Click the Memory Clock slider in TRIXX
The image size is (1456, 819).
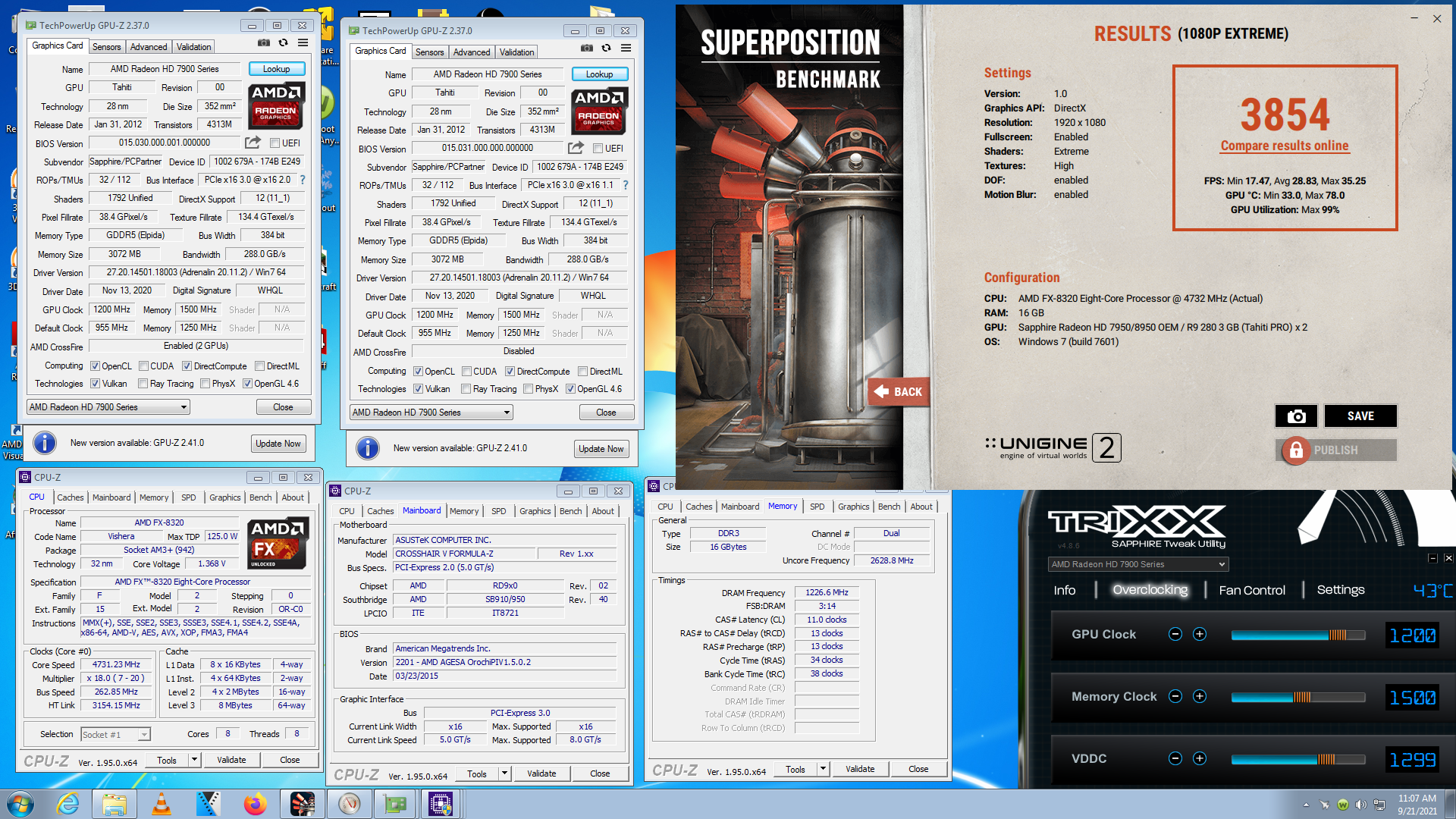[x=1298, y=697]
